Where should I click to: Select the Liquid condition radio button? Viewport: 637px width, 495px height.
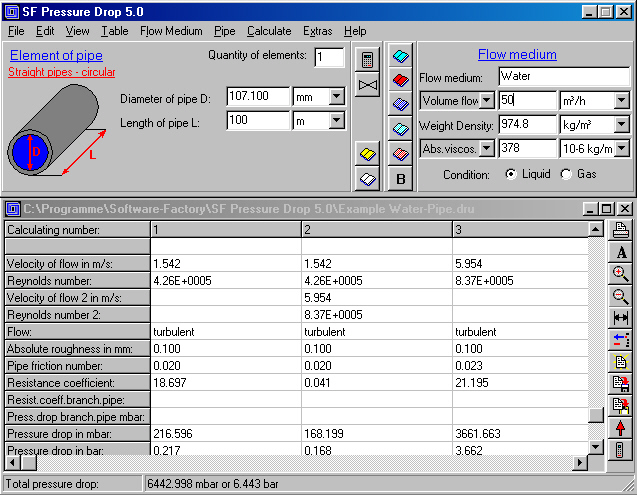[x=511, y=174]
